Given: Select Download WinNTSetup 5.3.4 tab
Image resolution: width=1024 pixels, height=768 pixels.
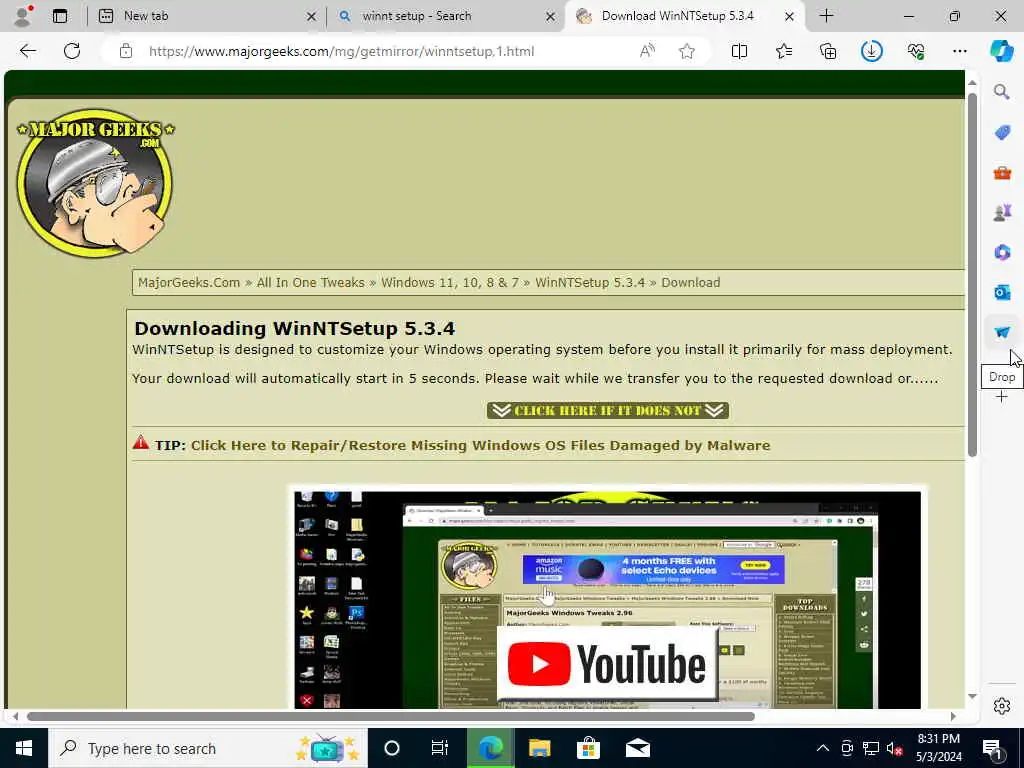Looking at the screenshot, I should pyautogui.click(x=686, y=16).
